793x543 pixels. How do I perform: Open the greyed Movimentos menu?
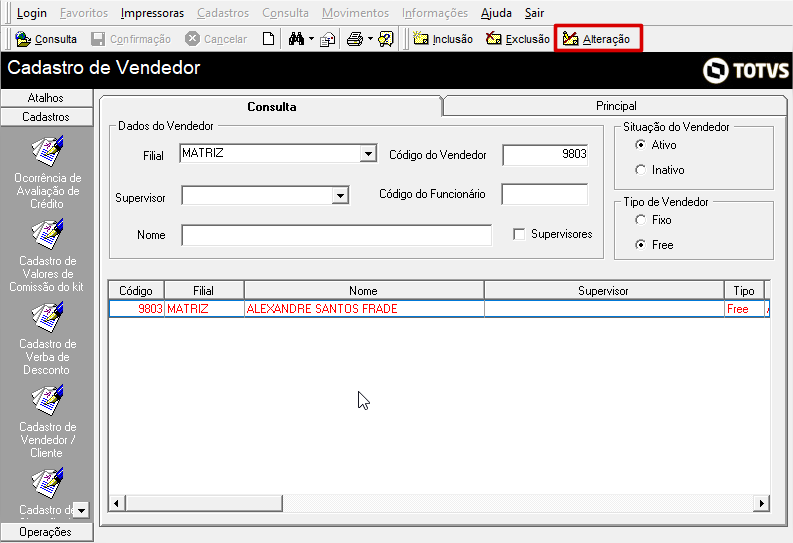click(356, 13)
